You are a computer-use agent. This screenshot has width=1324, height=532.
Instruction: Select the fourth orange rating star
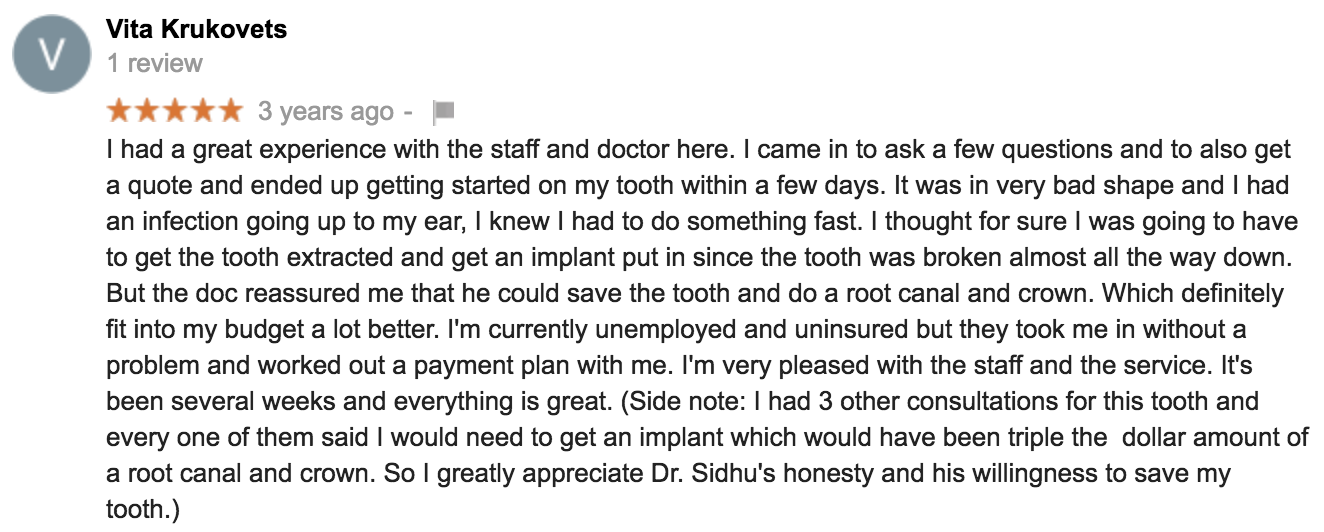tap(201, 109)
